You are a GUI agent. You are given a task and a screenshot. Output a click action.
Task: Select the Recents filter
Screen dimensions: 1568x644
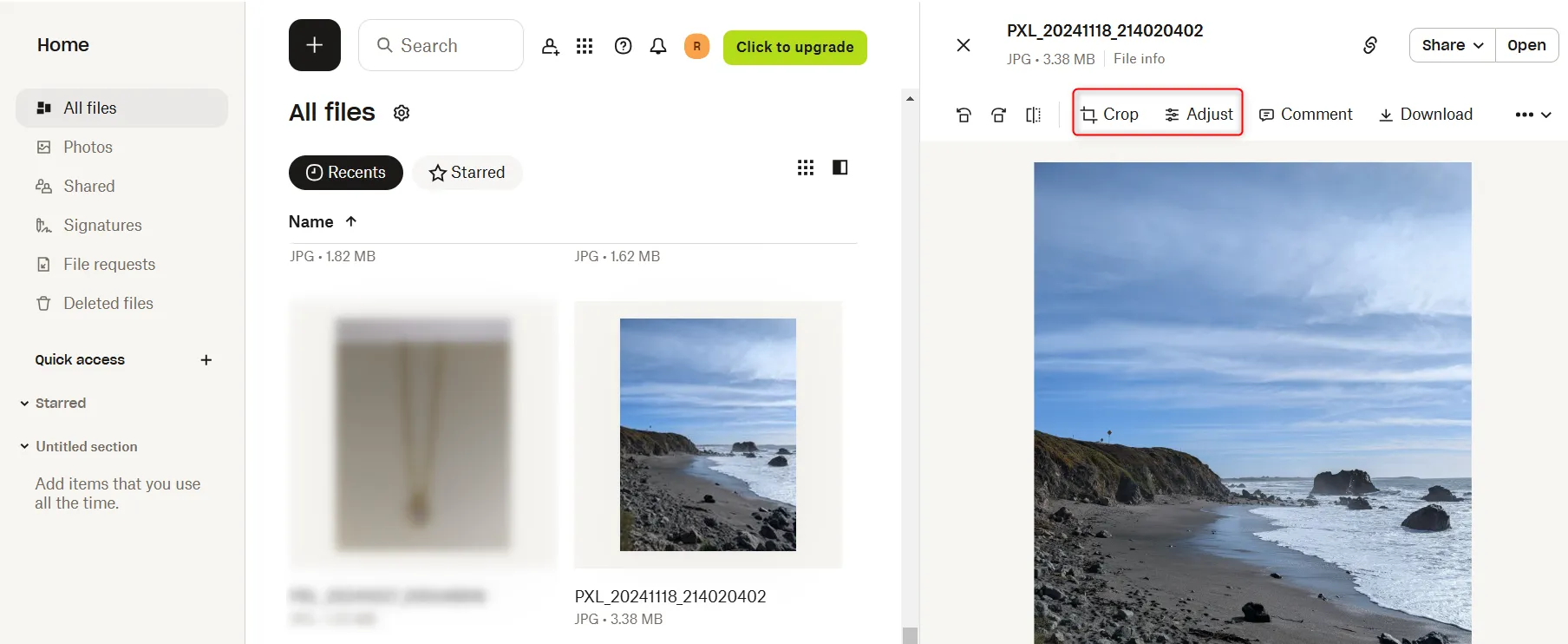(346, 173)
